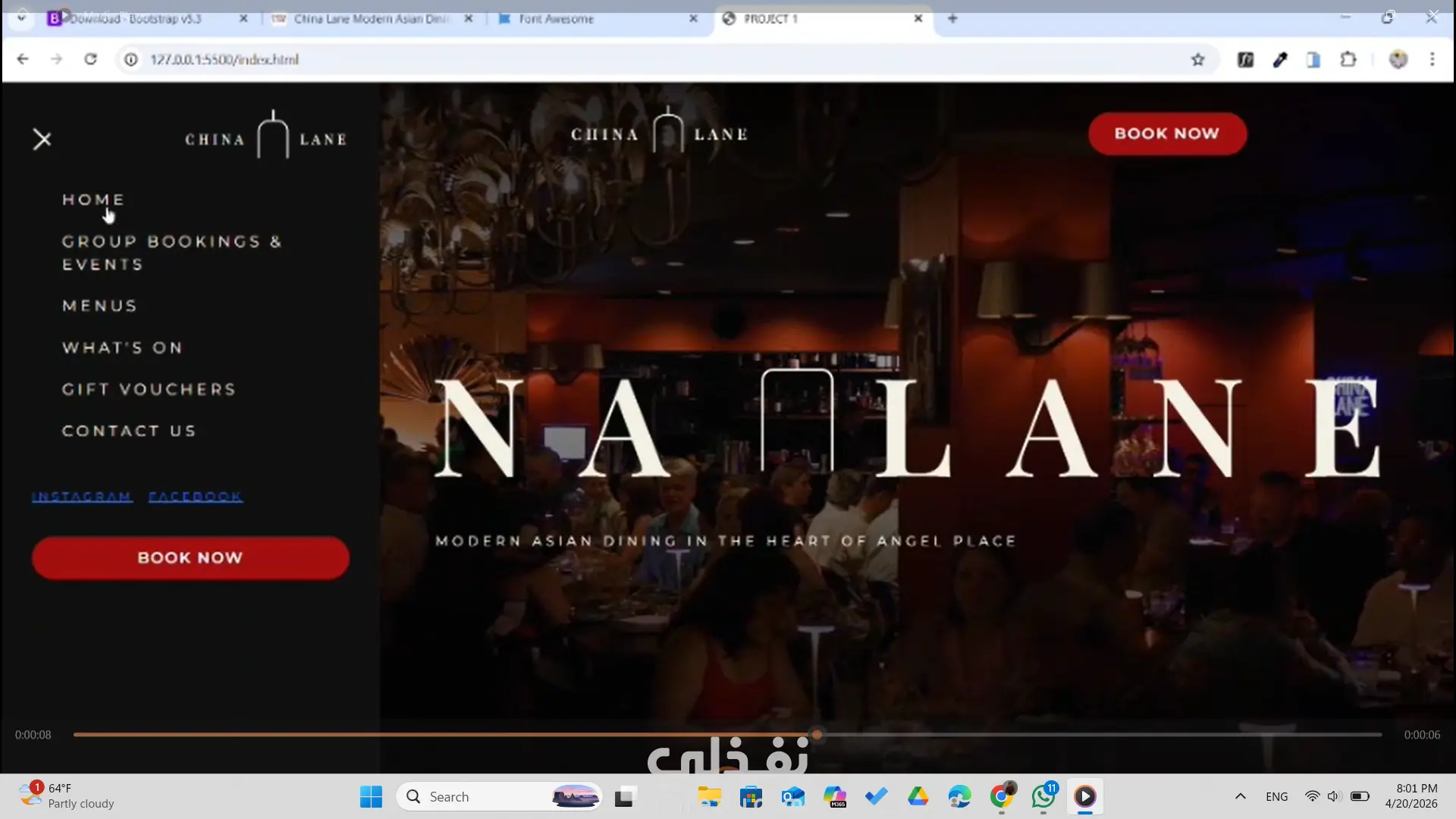Switch to Google Chrome in taskbar

[x=1002, y=797]
